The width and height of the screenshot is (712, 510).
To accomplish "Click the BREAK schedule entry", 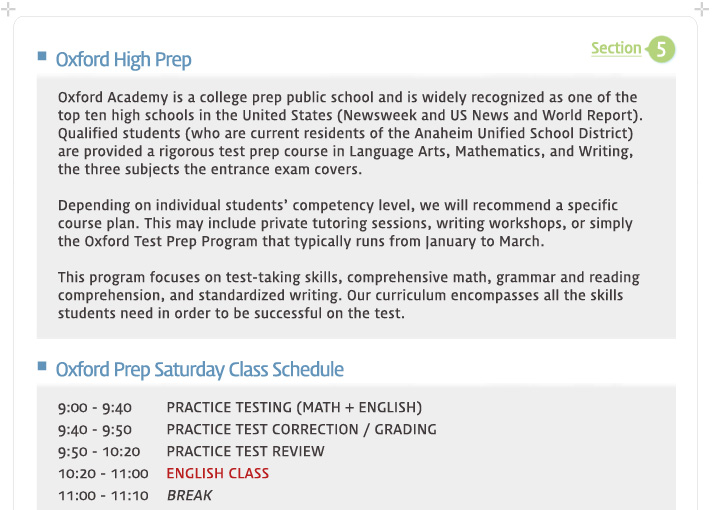I will tap(189, 495).
